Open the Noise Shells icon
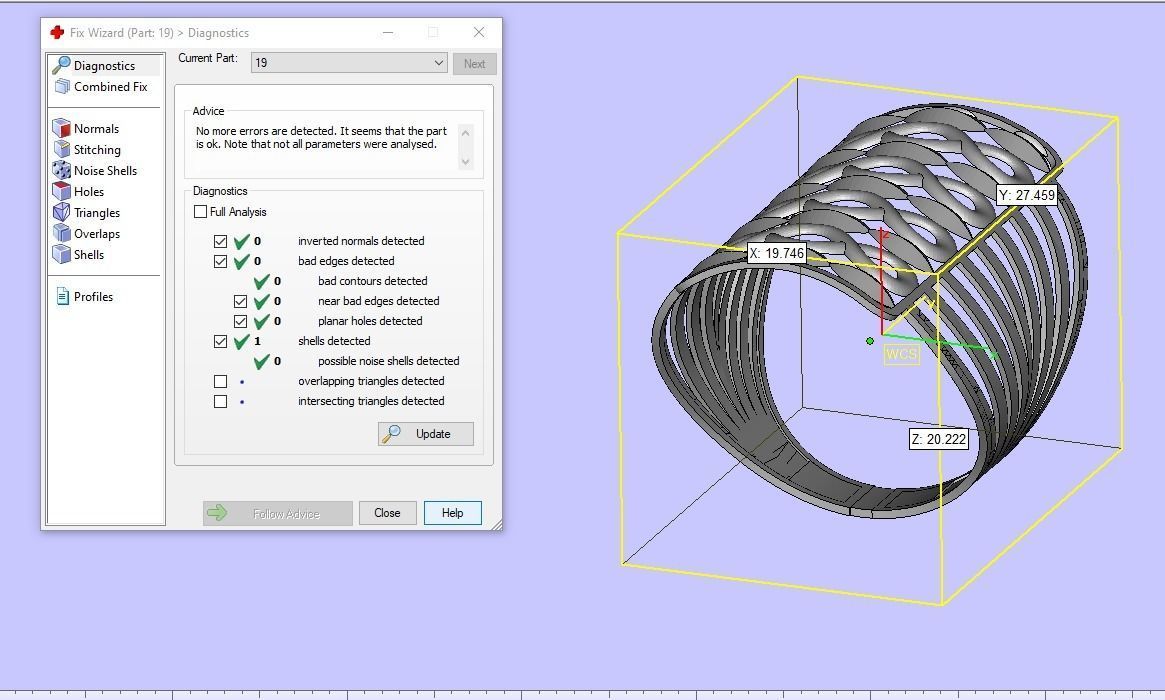 [x=62, y=170]
